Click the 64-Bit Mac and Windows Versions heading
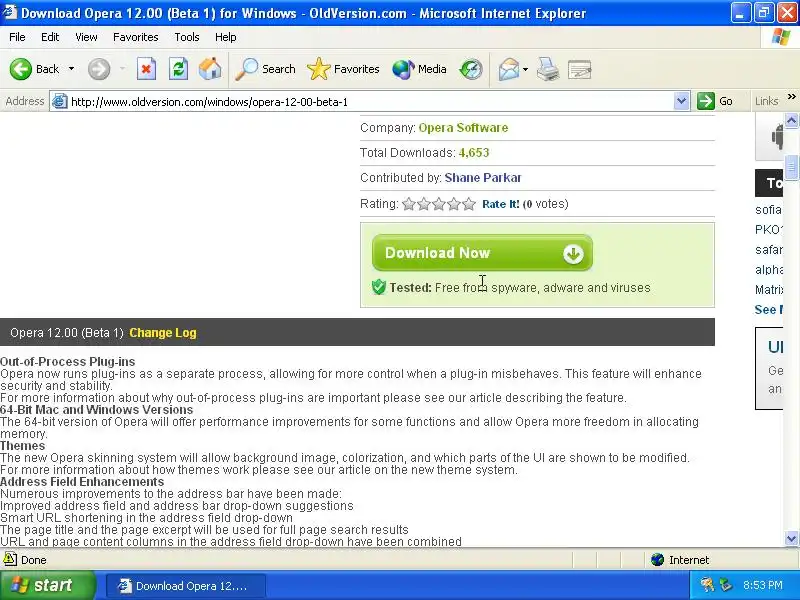 [x=96, y=410]
